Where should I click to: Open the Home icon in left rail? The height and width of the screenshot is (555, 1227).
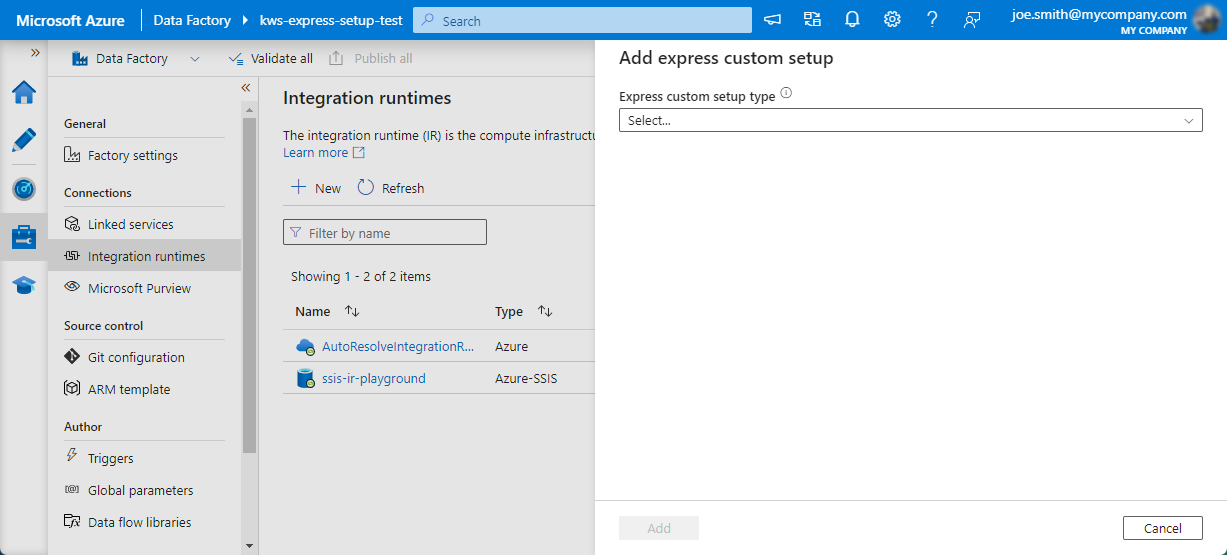coord(24,93)
